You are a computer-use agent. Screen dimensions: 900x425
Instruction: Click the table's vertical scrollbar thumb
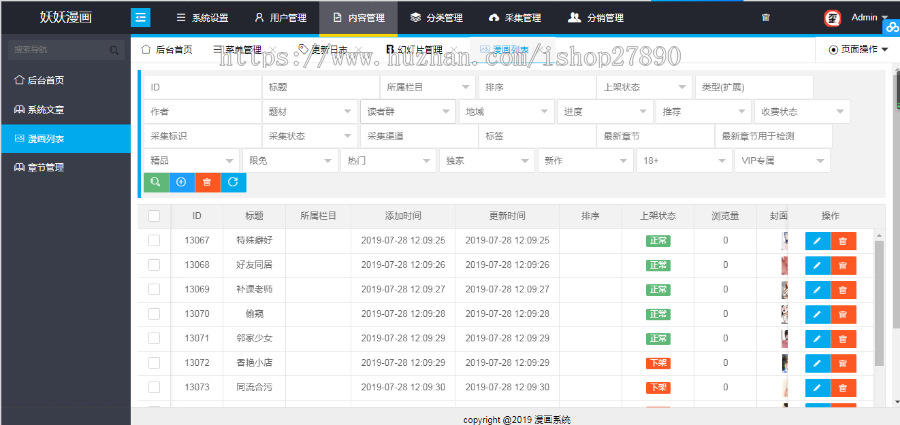(x=879, y=303)
